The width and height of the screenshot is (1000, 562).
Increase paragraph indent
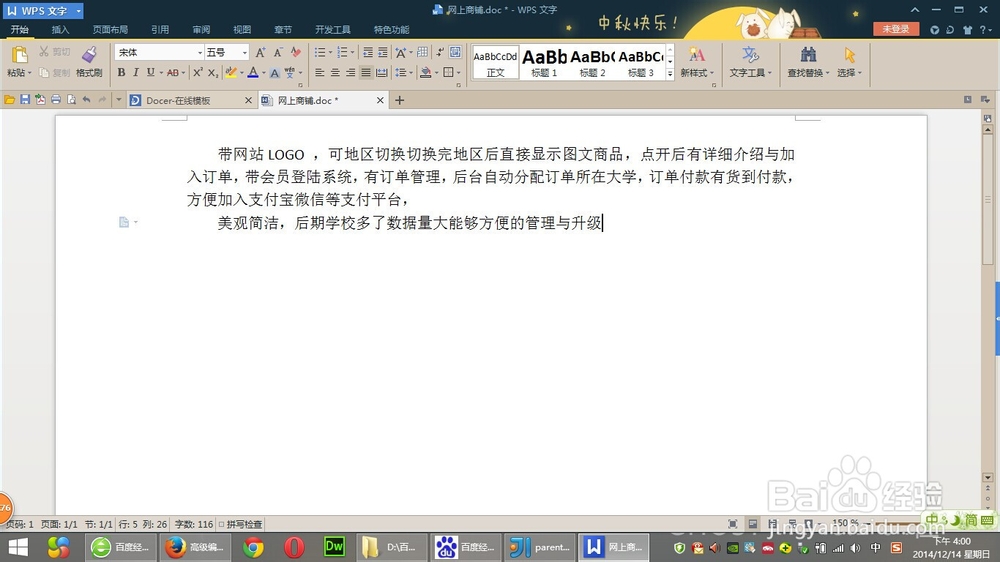383,52
